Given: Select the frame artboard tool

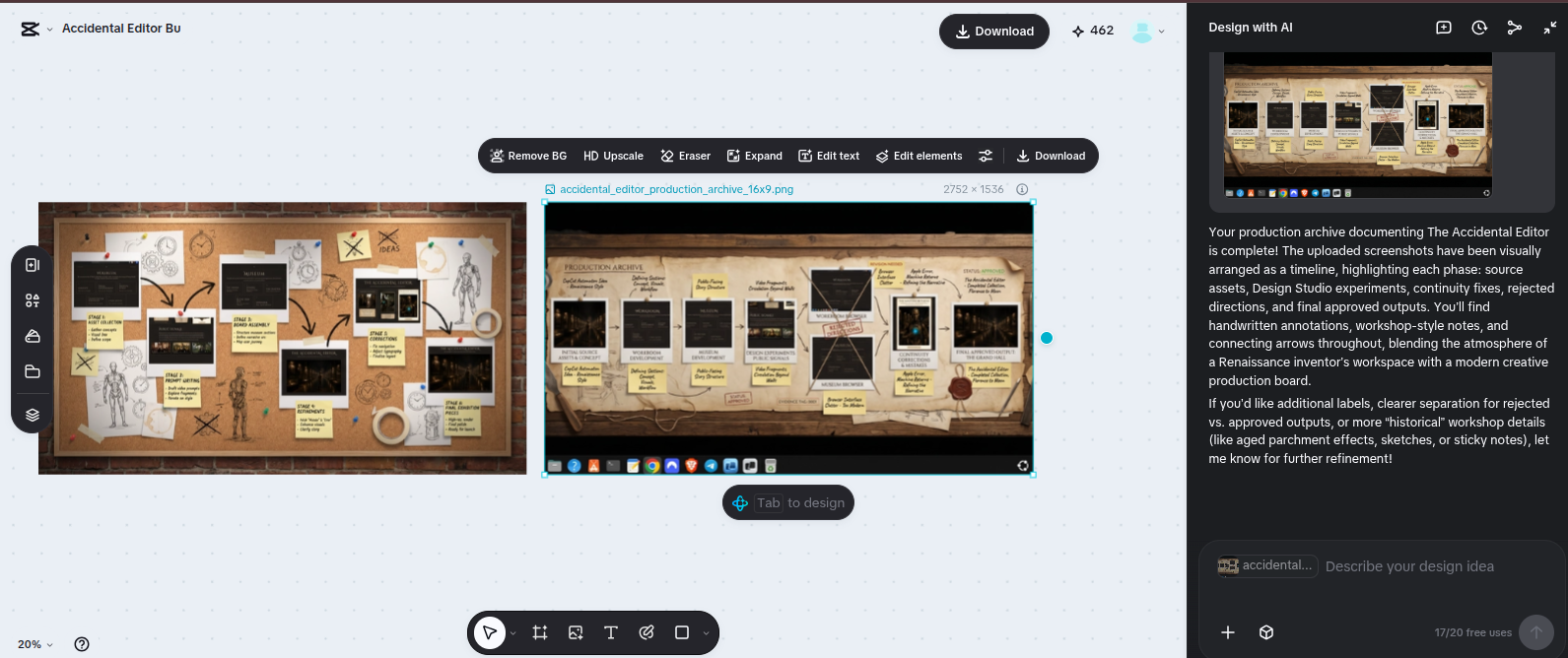Looking at the screenshot, I should click(540, 632).
